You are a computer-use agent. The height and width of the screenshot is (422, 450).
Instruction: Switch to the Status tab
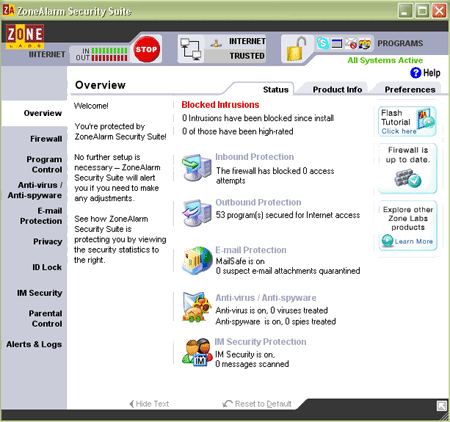point(275,90)
